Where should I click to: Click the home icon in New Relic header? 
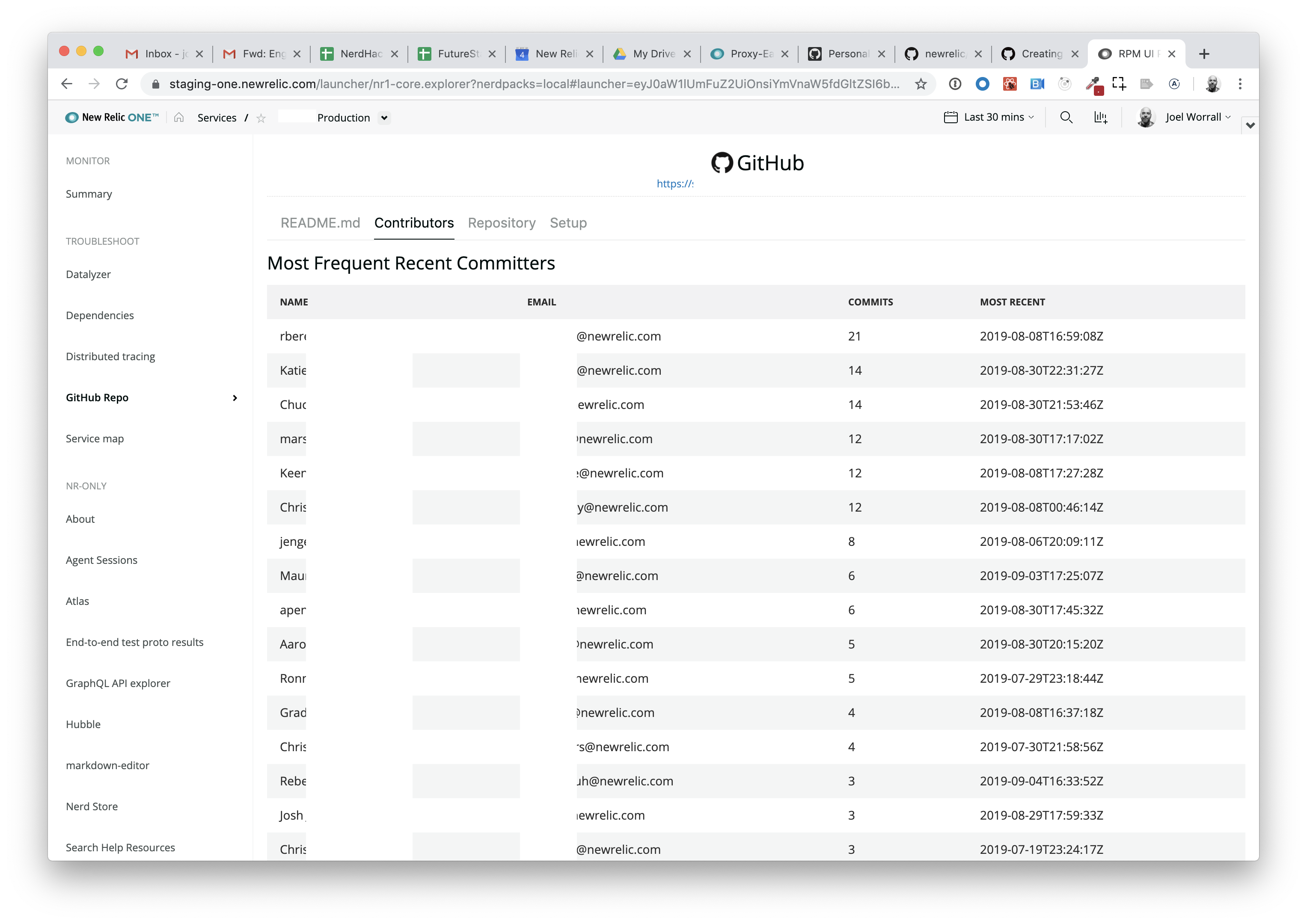pyautogui.click(x=179, y=117)
